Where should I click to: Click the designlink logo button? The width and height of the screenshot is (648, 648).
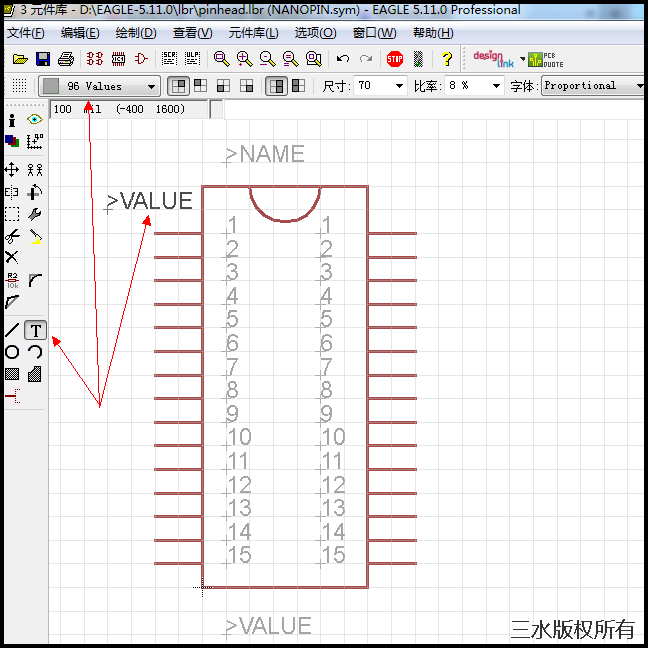pyautogui.click(x=494, y=59)
